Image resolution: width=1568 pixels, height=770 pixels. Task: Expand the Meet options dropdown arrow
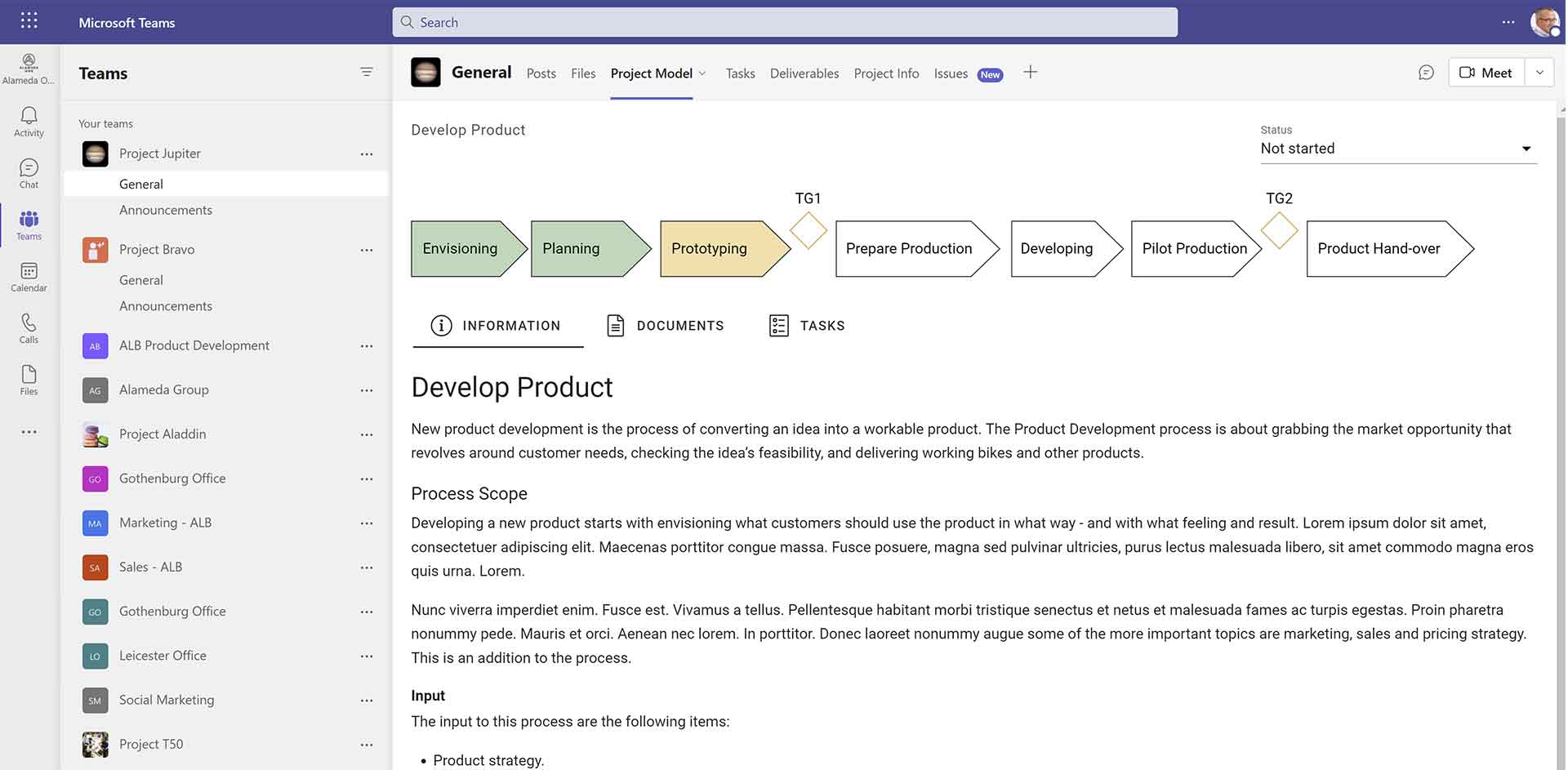point(1539,73)
